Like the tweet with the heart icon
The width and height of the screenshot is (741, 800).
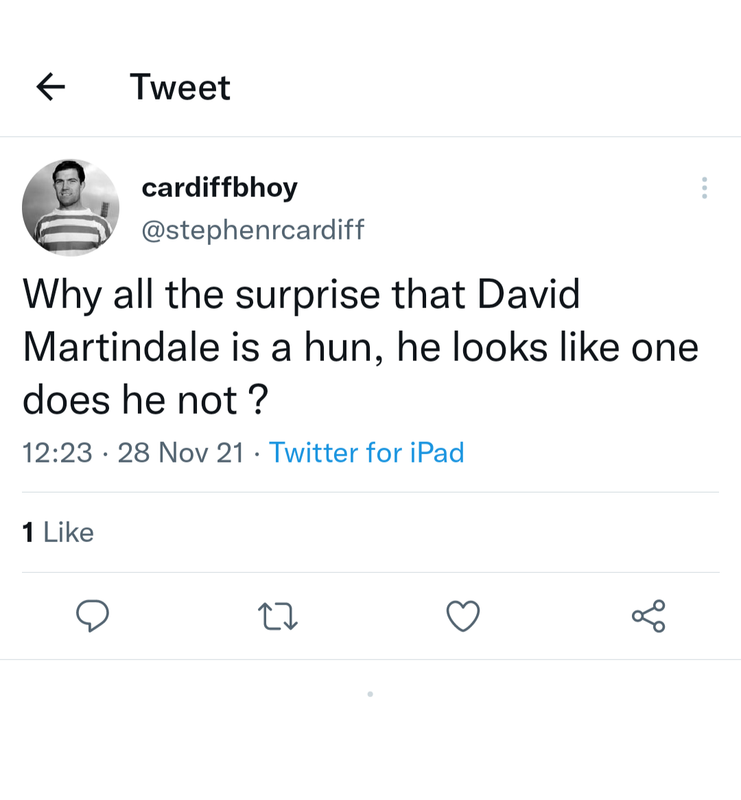click(x=463, y=616)
